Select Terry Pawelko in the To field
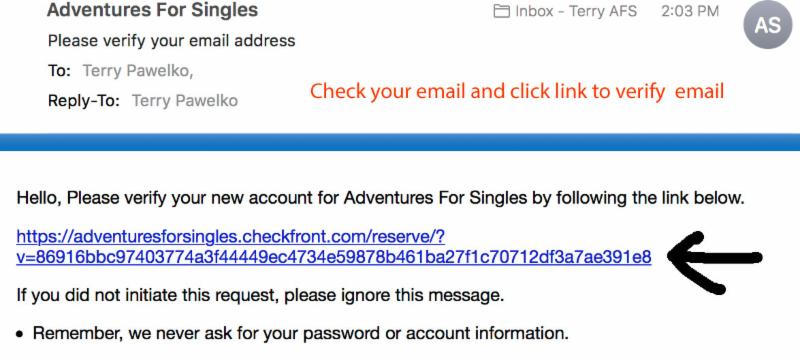The image size is (800, 361). pos(138,71)
